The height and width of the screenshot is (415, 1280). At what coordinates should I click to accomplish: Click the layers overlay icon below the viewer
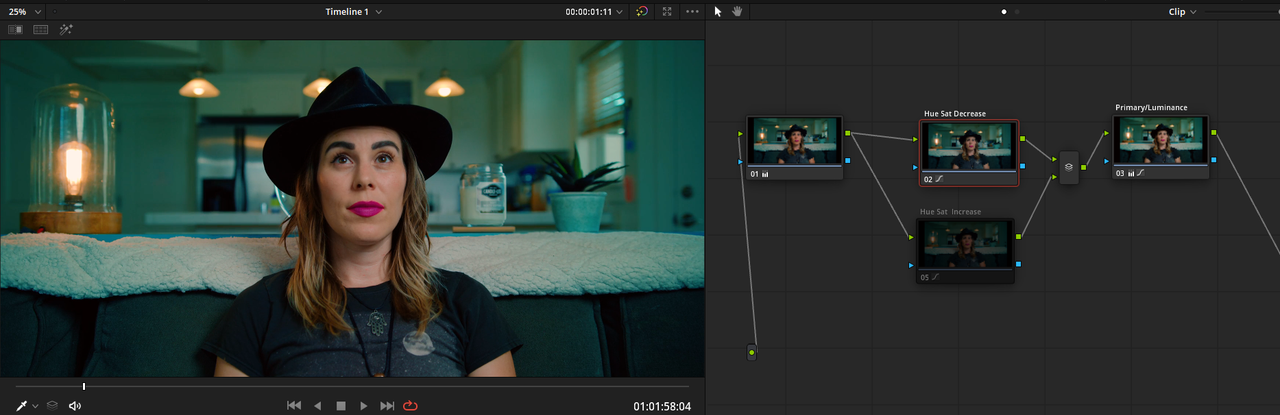pos(52,405)
